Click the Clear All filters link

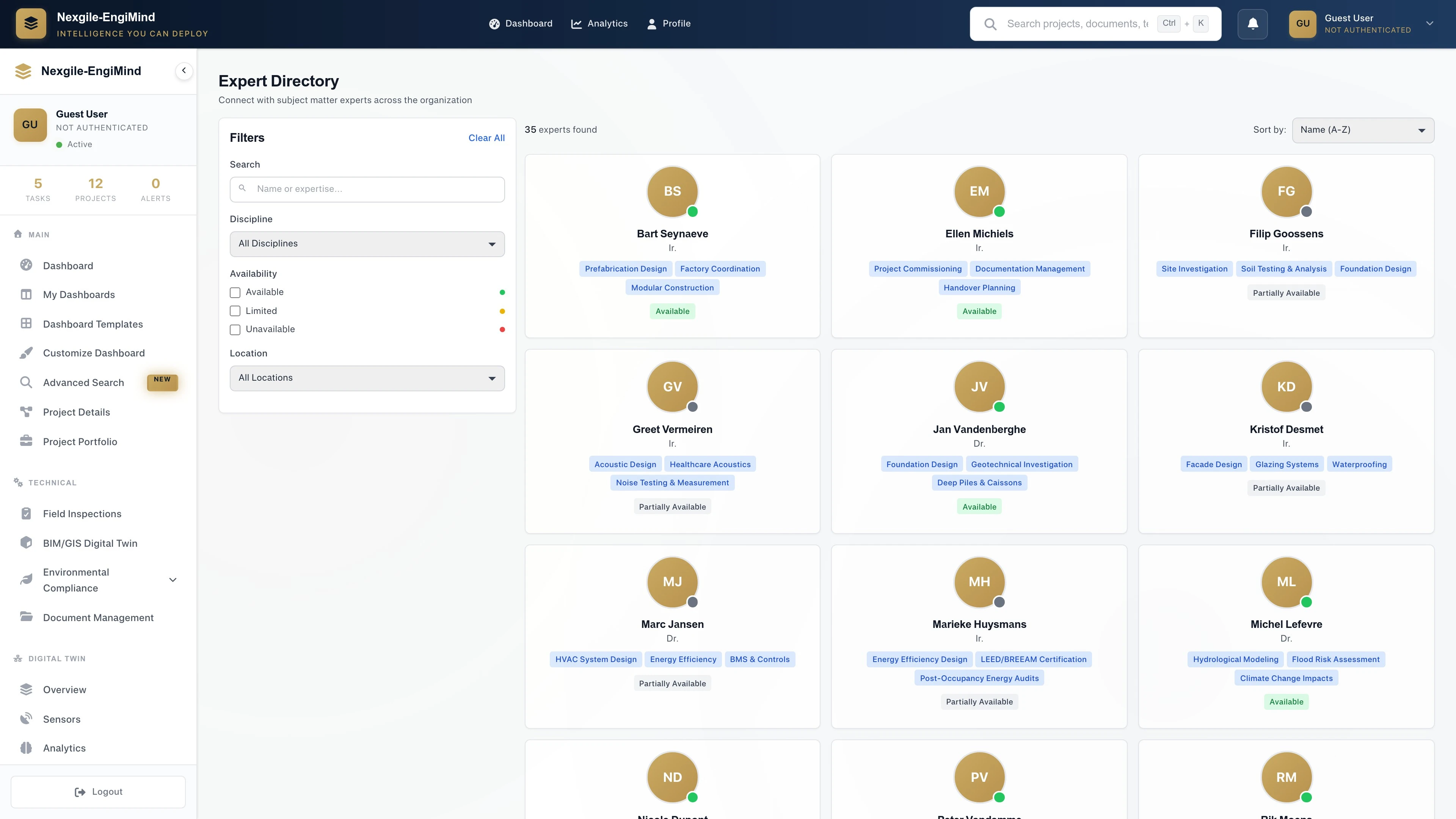[486, 138]
